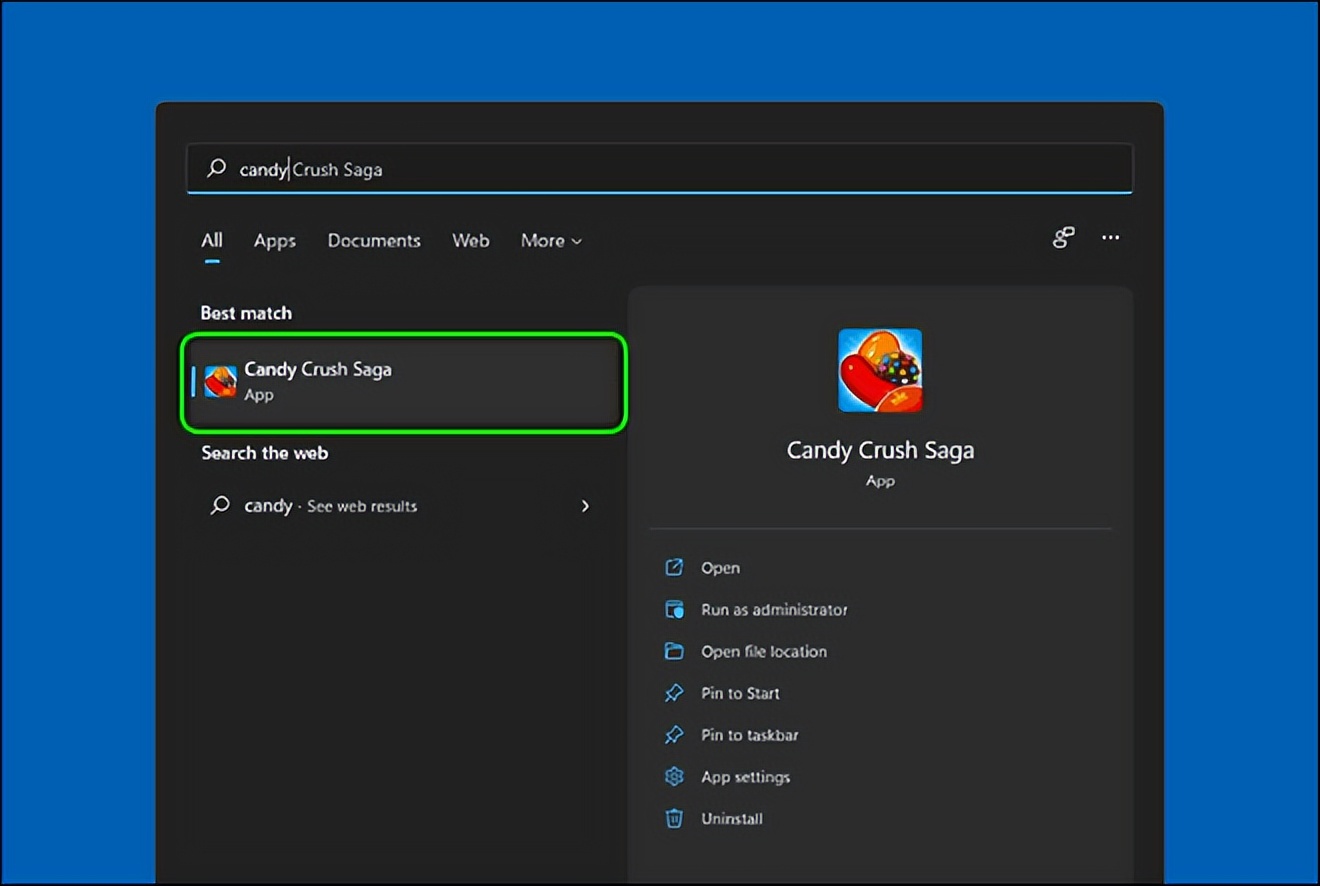Click Pin to taskbar option

point(749,735)
